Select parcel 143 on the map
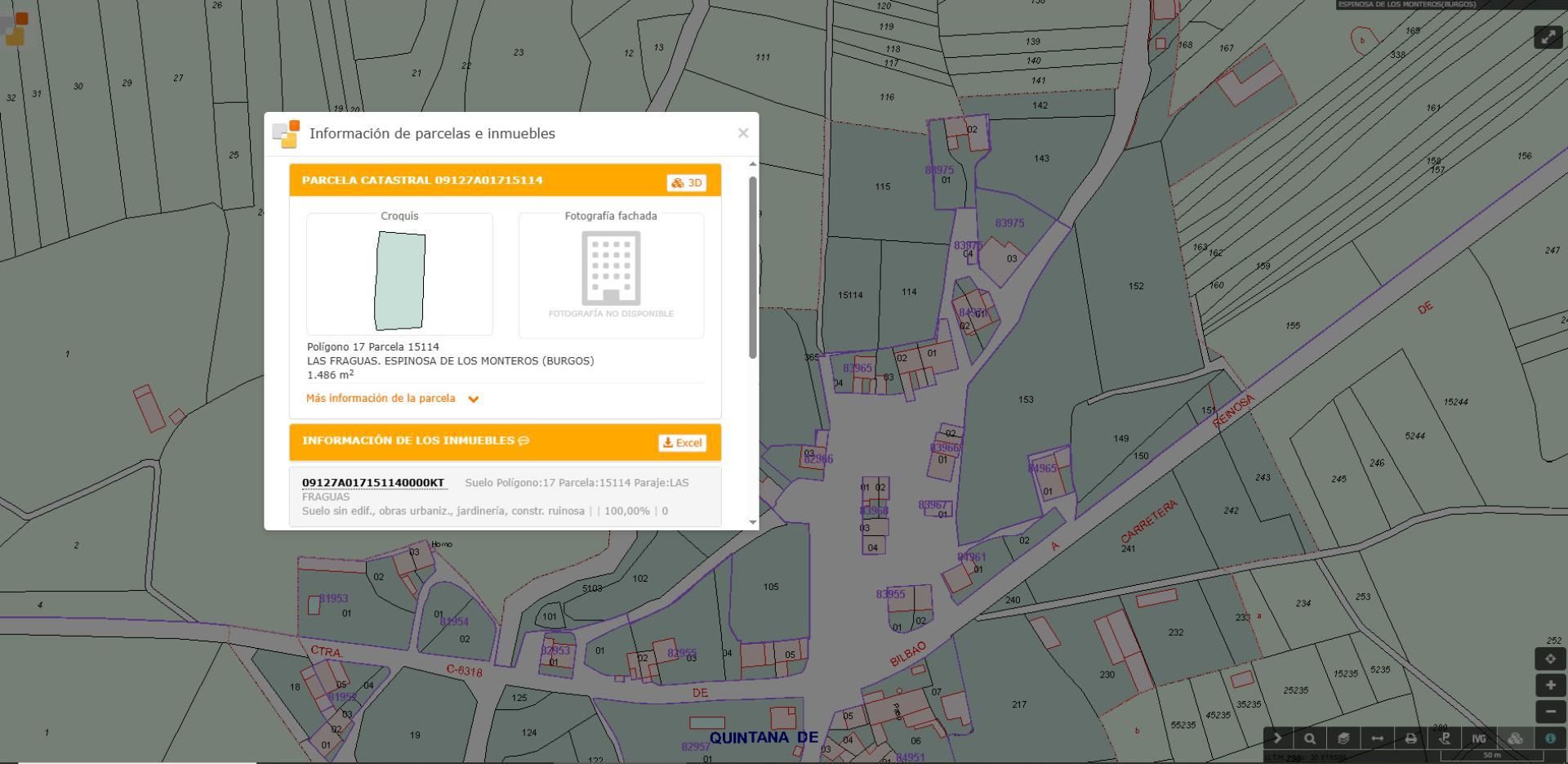The width and height of the screenshot is (1568, 764). [x=1041, y=159]
